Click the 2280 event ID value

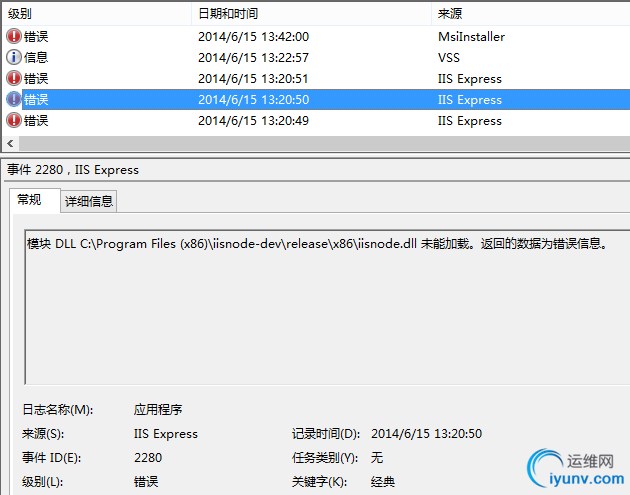[148, 458]
